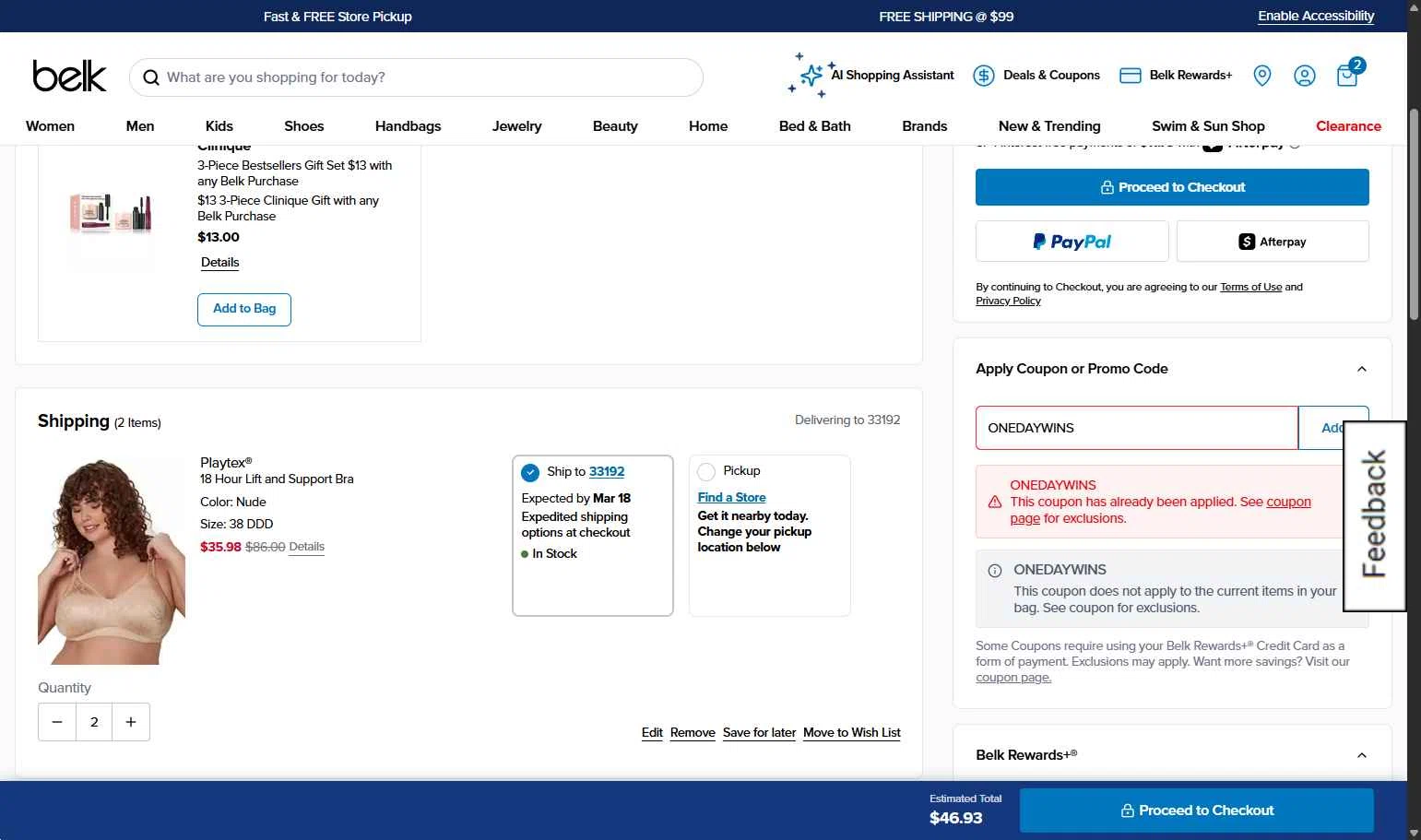The image size is (1421, 840).
Task: Click the Deals & Coupons link
Action: [1051, 76]
